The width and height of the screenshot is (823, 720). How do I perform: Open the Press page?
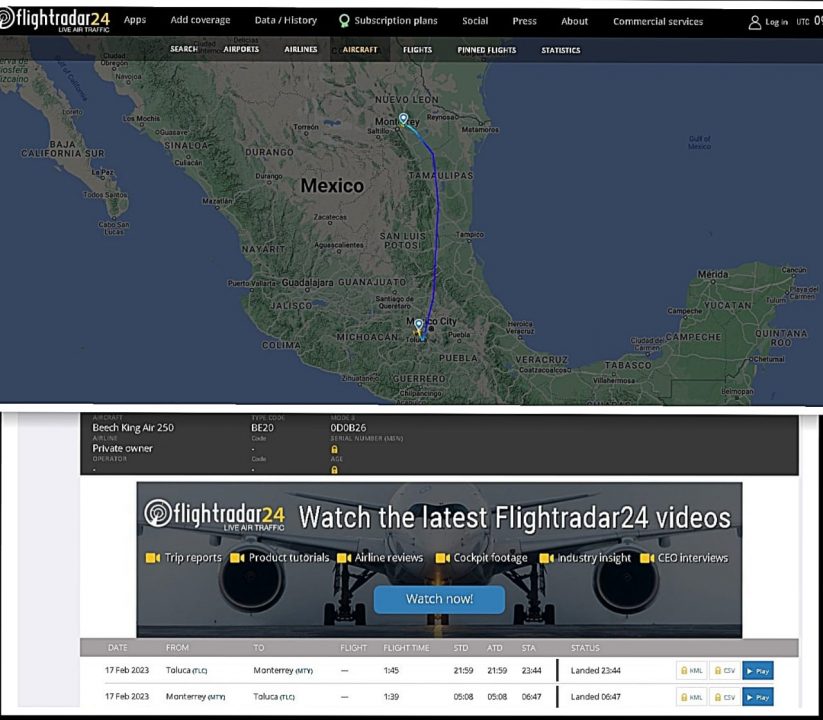click(x=524, y=21)
